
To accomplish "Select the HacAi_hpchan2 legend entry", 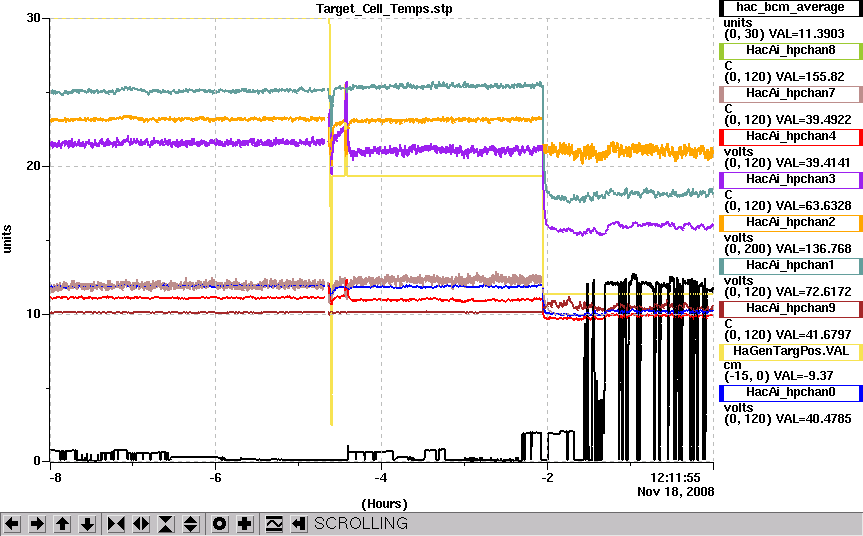I will (x=790, y=222).
